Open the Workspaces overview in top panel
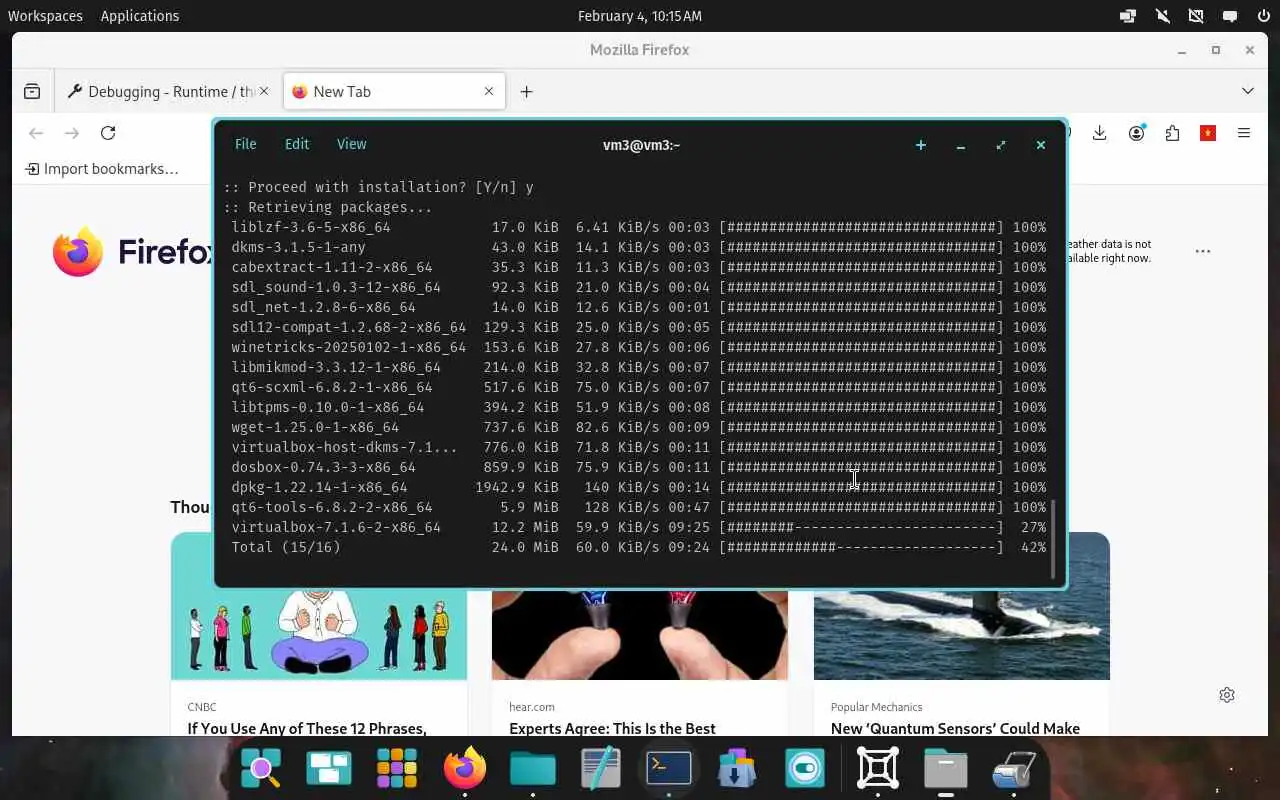The width and height of the screenshot is (1280, 800). (45, 16)
